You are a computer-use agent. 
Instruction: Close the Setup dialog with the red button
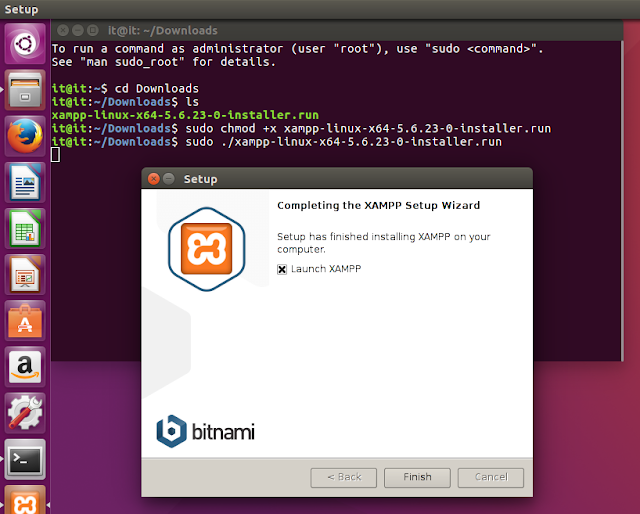tap(153, 179)
